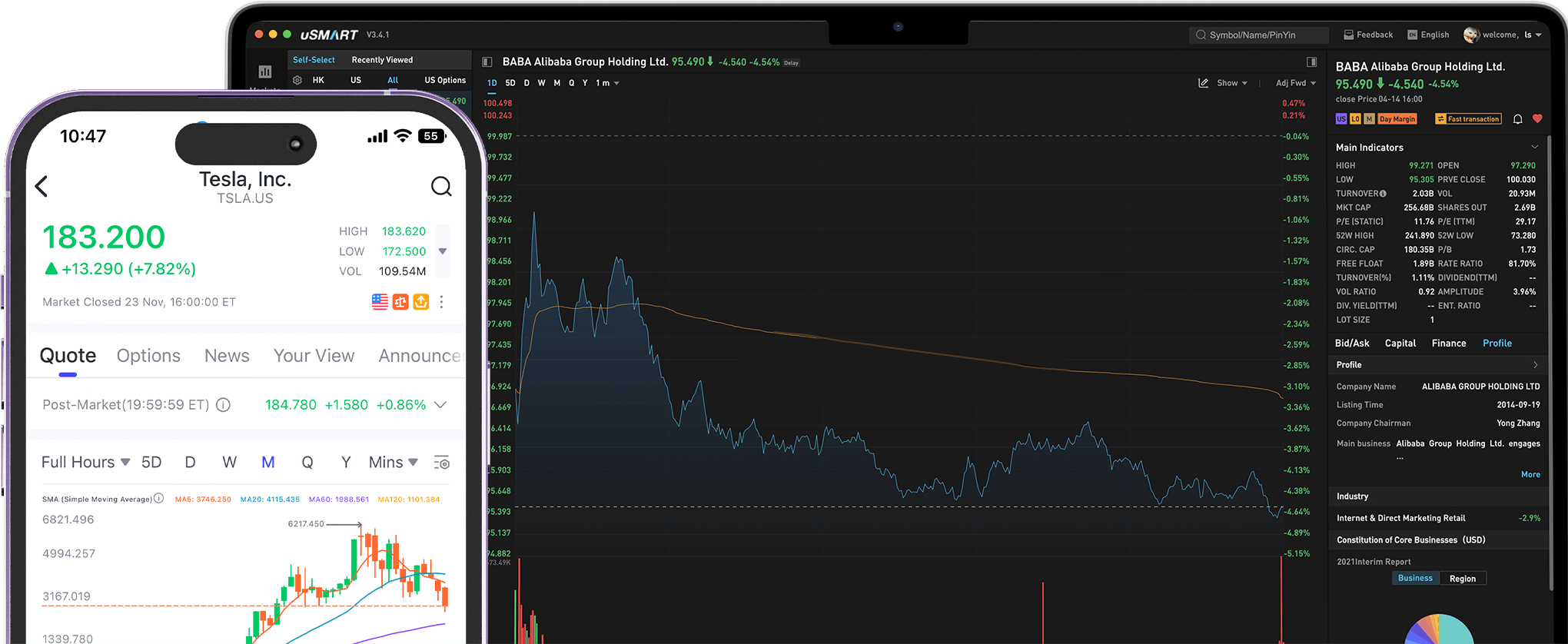The image size is (1568, 644).
Task: Open watchlist settings gear icon
Action: click(x=297, y=80)
